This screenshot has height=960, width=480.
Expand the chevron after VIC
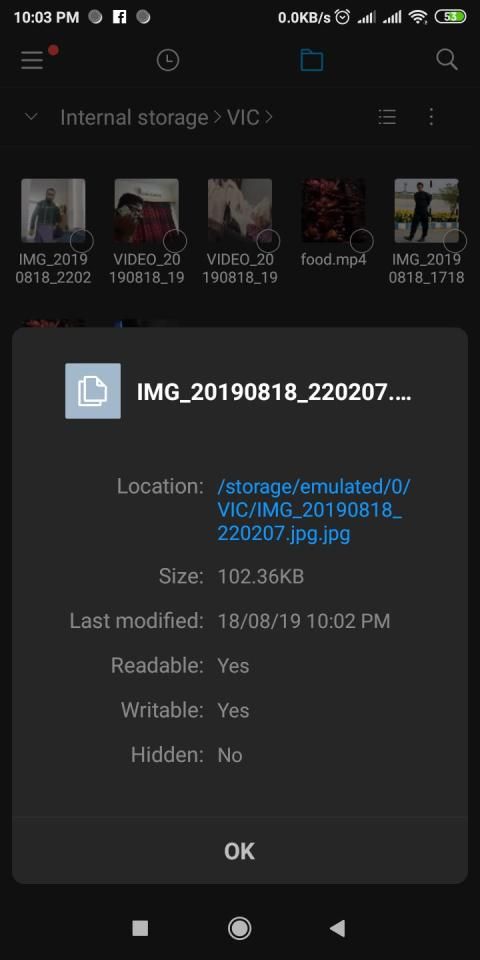coord(268,118)
